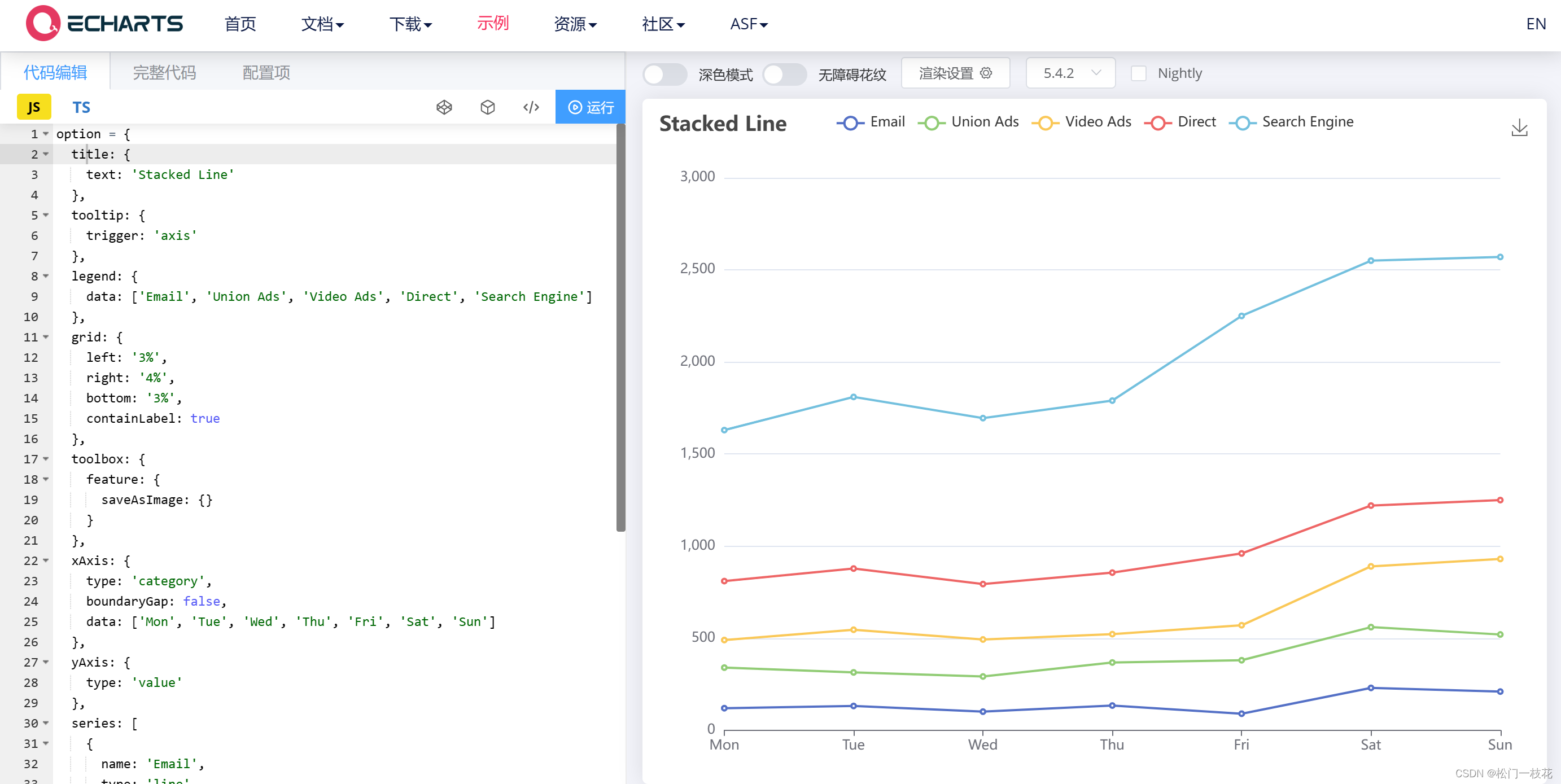
Task: Switch to the TS code tab
Action: 81,107
